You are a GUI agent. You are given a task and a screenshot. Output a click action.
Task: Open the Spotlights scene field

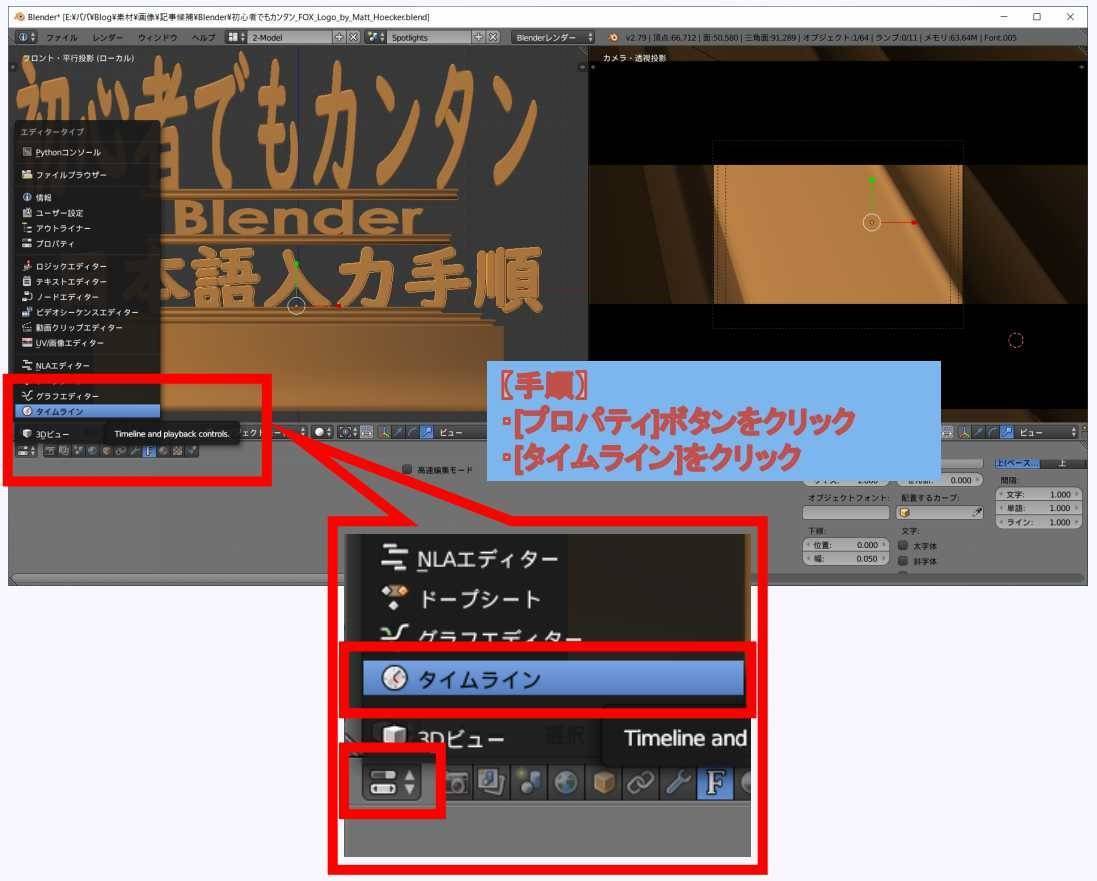click(x=430, y=37)
